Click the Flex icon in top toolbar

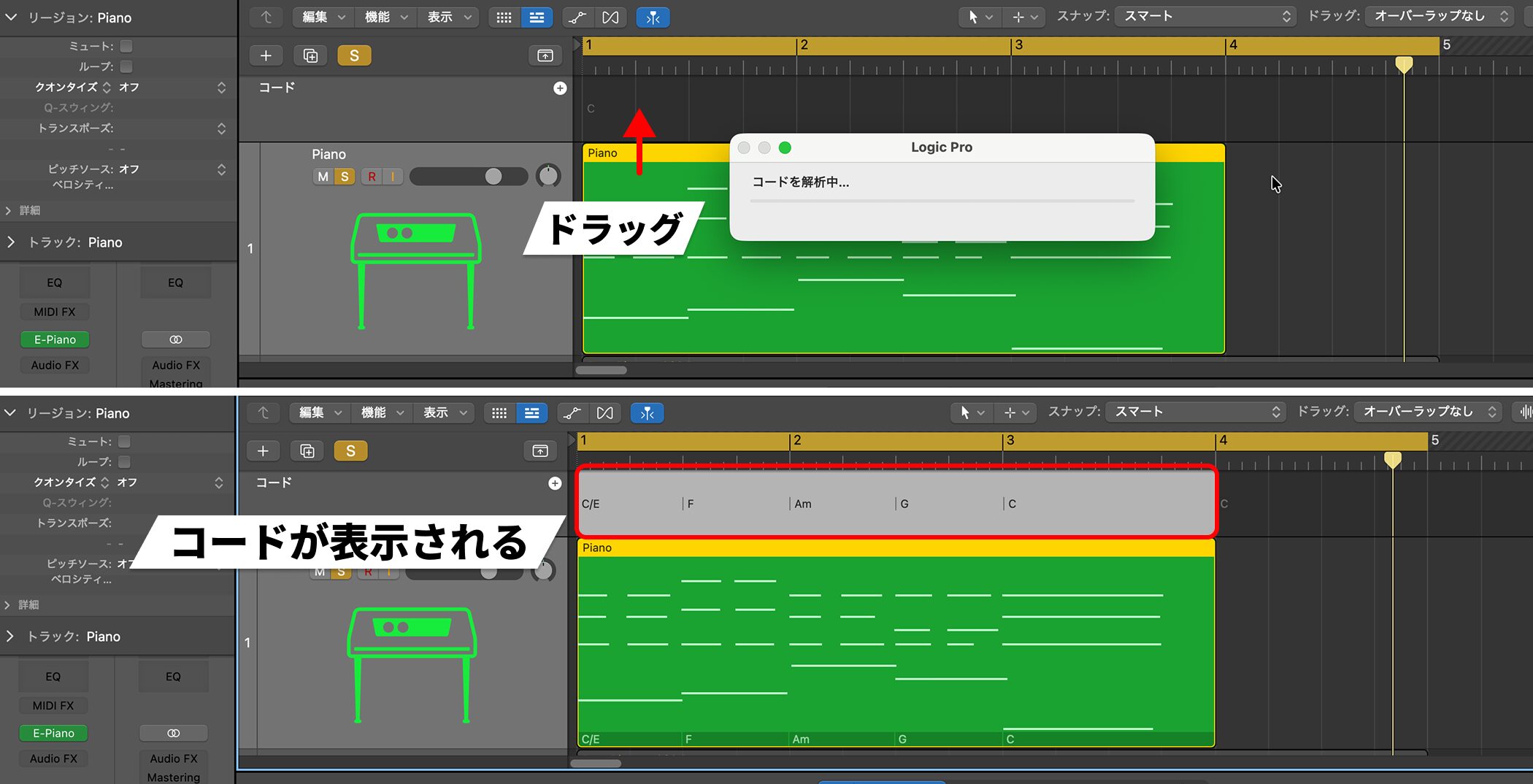pos(610,17)
